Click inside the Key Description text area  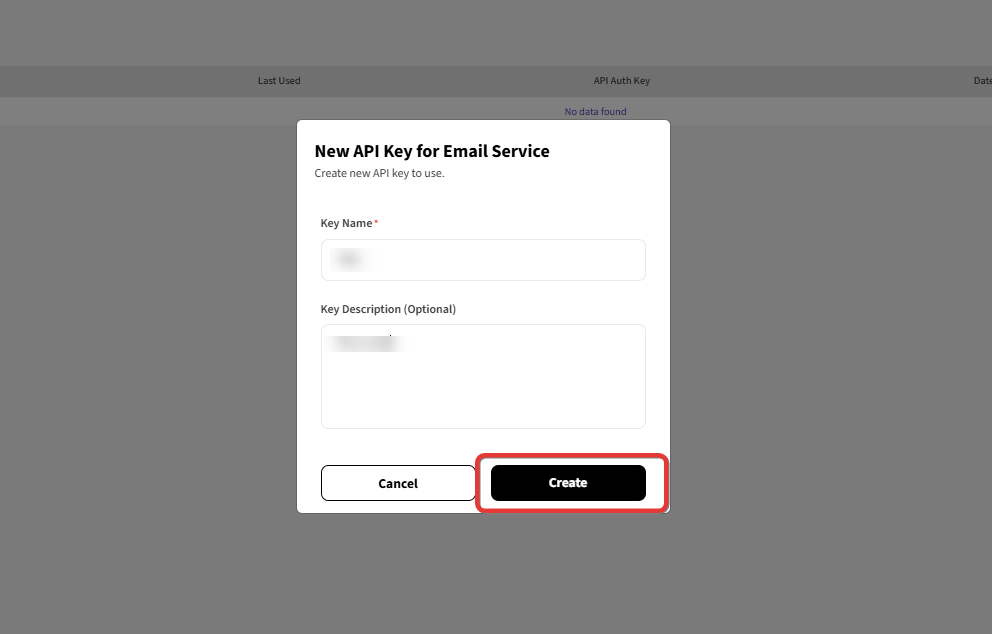coord(483,376)
